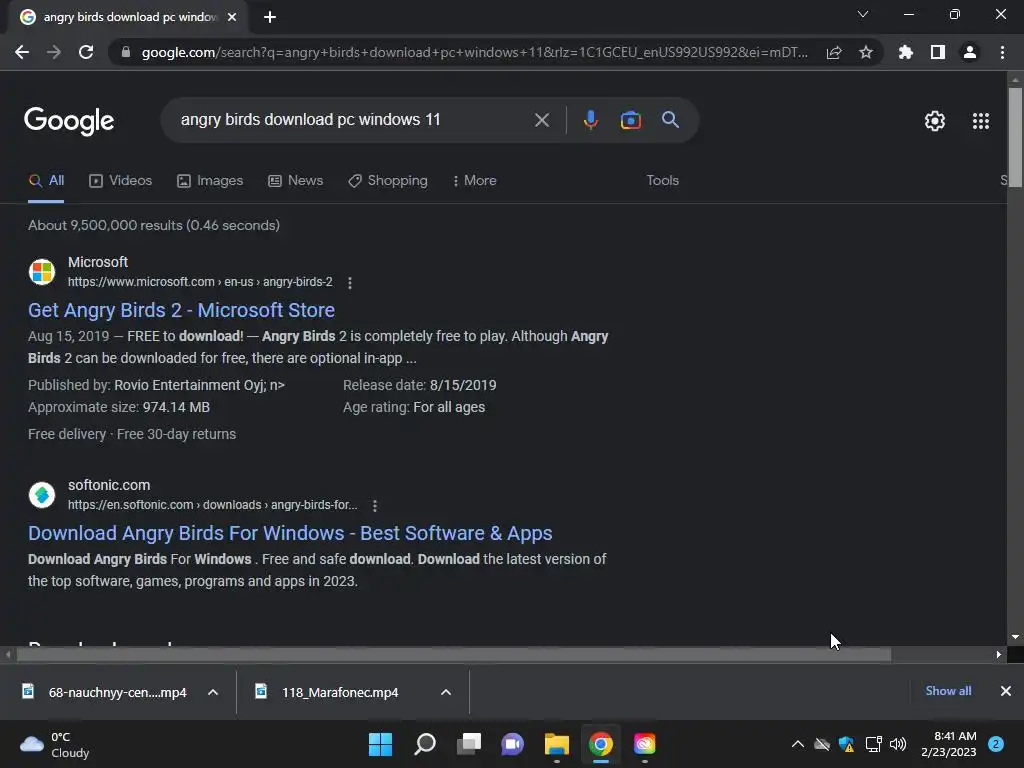Expand the More search filters
Image resolution: width=1024 pixels, height=768 pixels.
pos(475,181)
